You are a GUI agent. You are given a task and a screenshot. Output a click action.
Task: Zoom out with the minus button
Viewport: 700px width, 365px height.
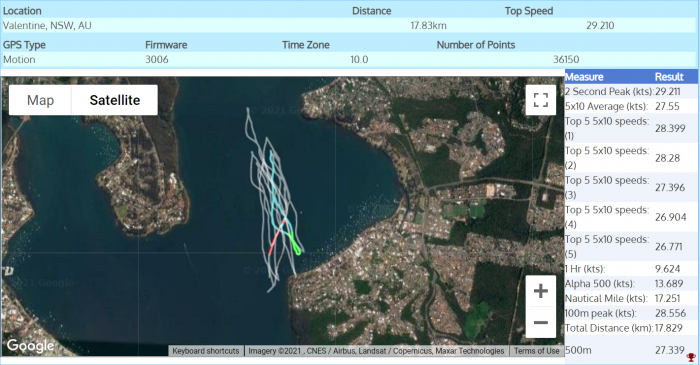[x=541, y=322]
